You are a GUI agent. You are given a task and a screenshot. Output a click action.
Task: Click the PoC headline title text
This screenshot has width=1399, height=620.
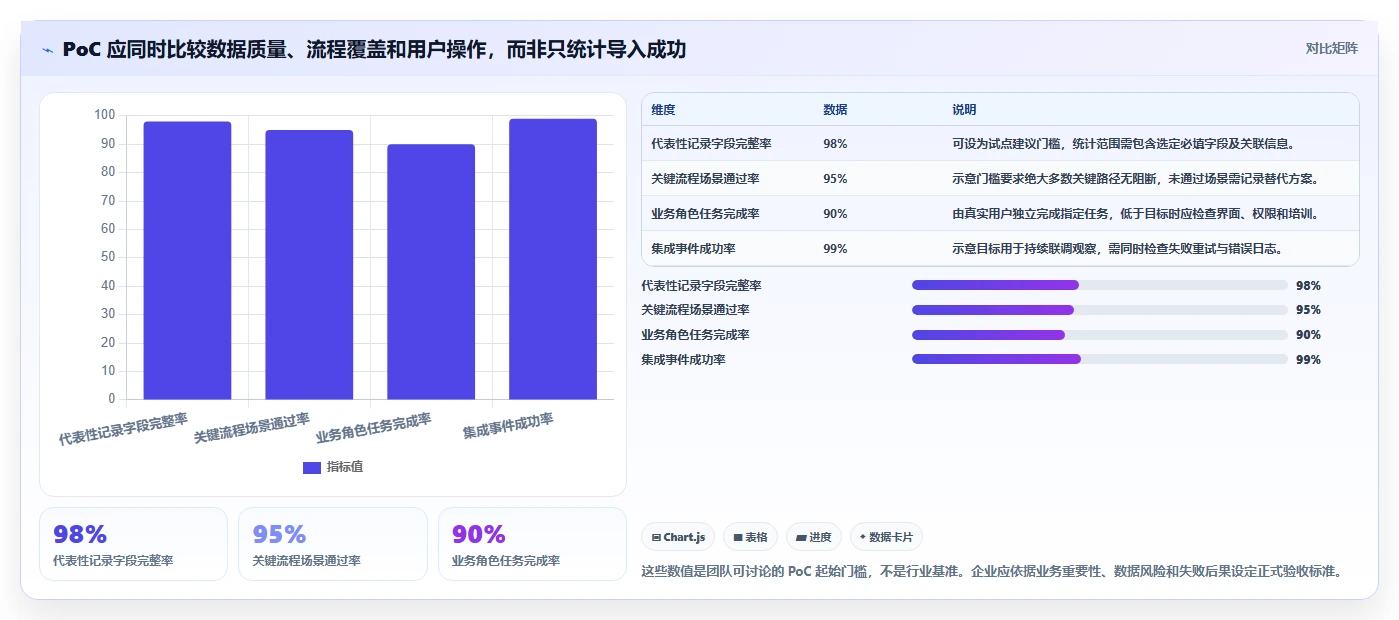pyautogui.click(x=374, y=50)
